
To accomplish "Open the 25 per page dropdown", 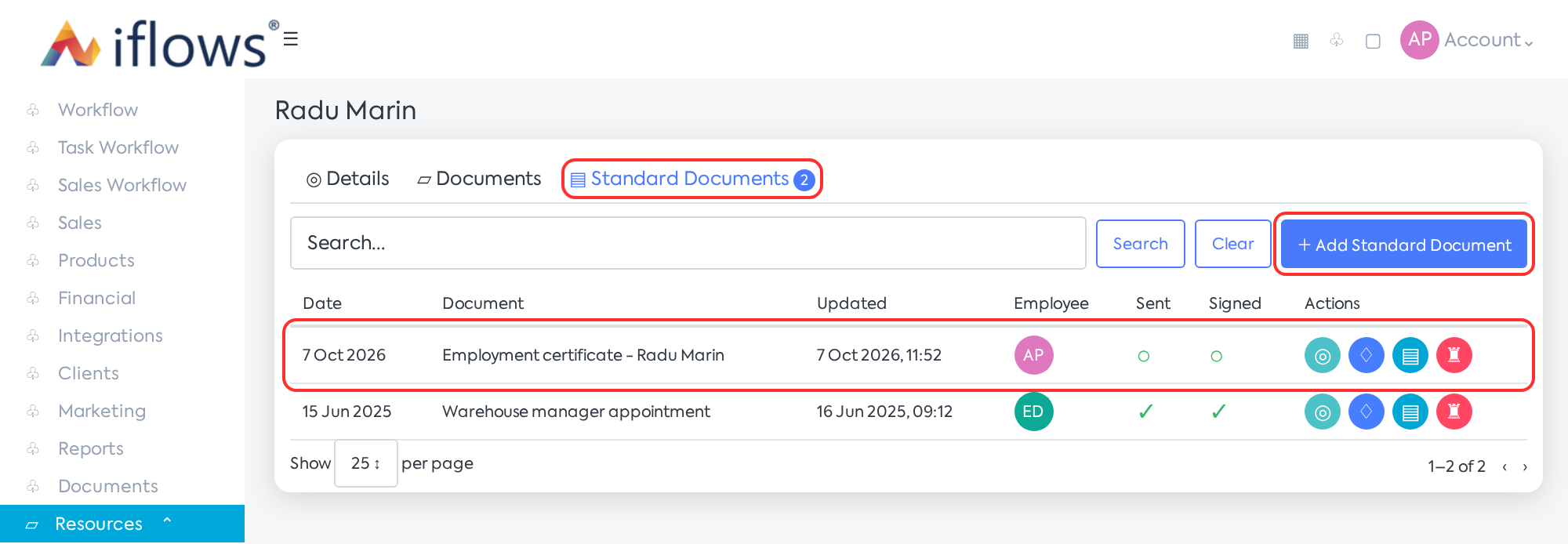I will tap(366, 463).
